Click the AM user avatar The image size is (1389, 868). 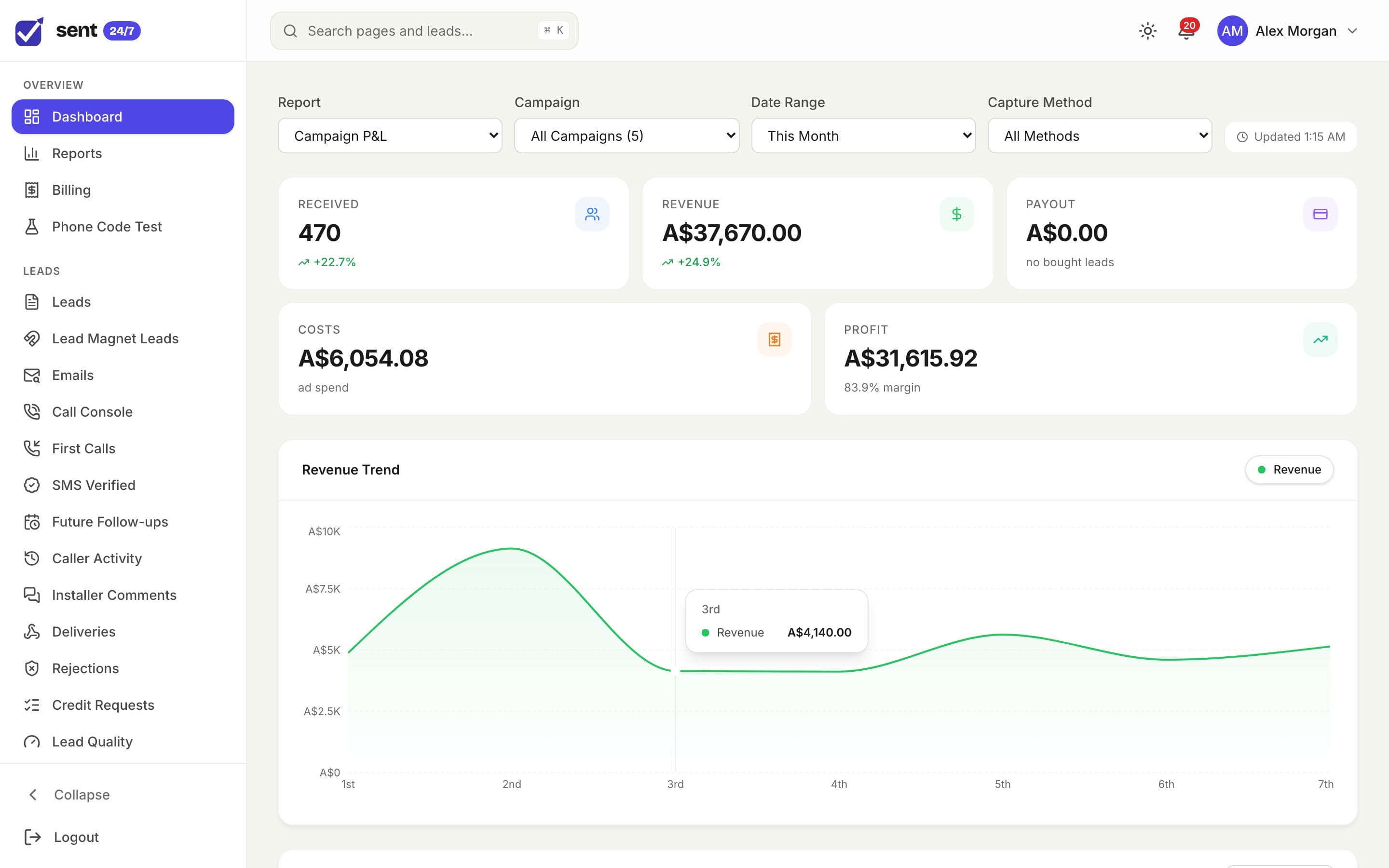click(1232, 31)
